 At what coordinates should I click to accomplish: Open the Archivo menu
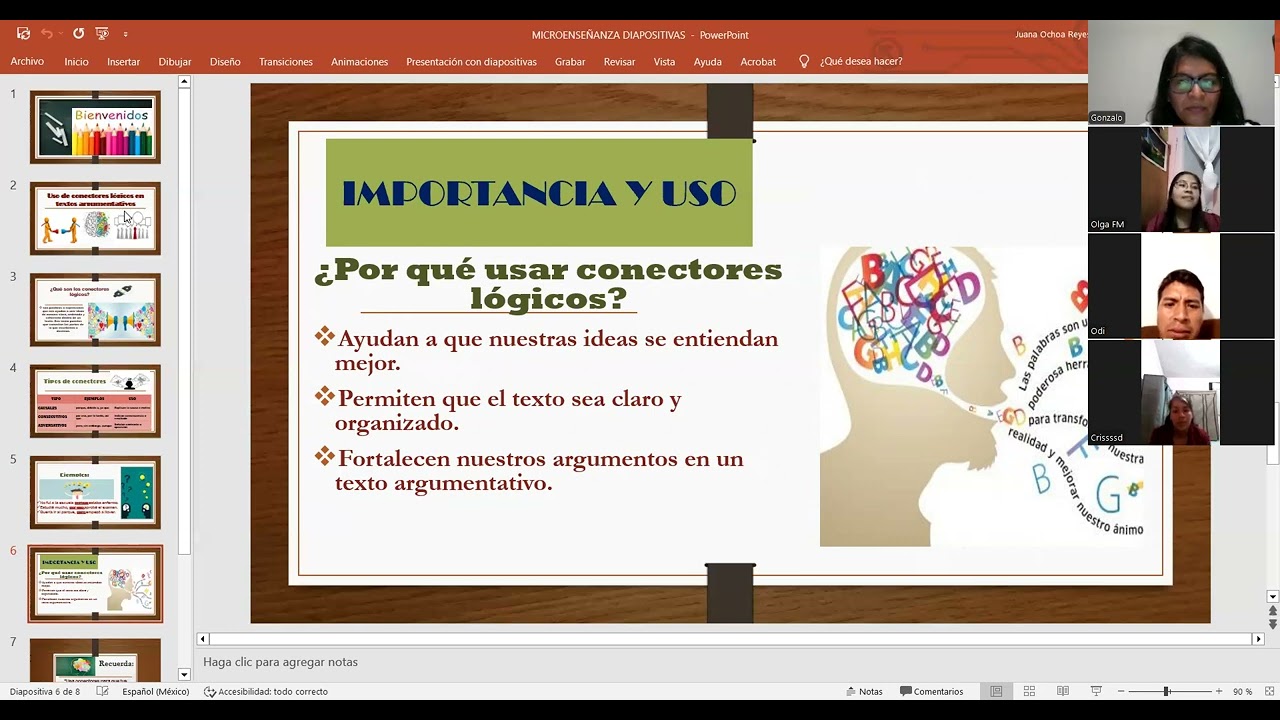(x=27, y=61)
